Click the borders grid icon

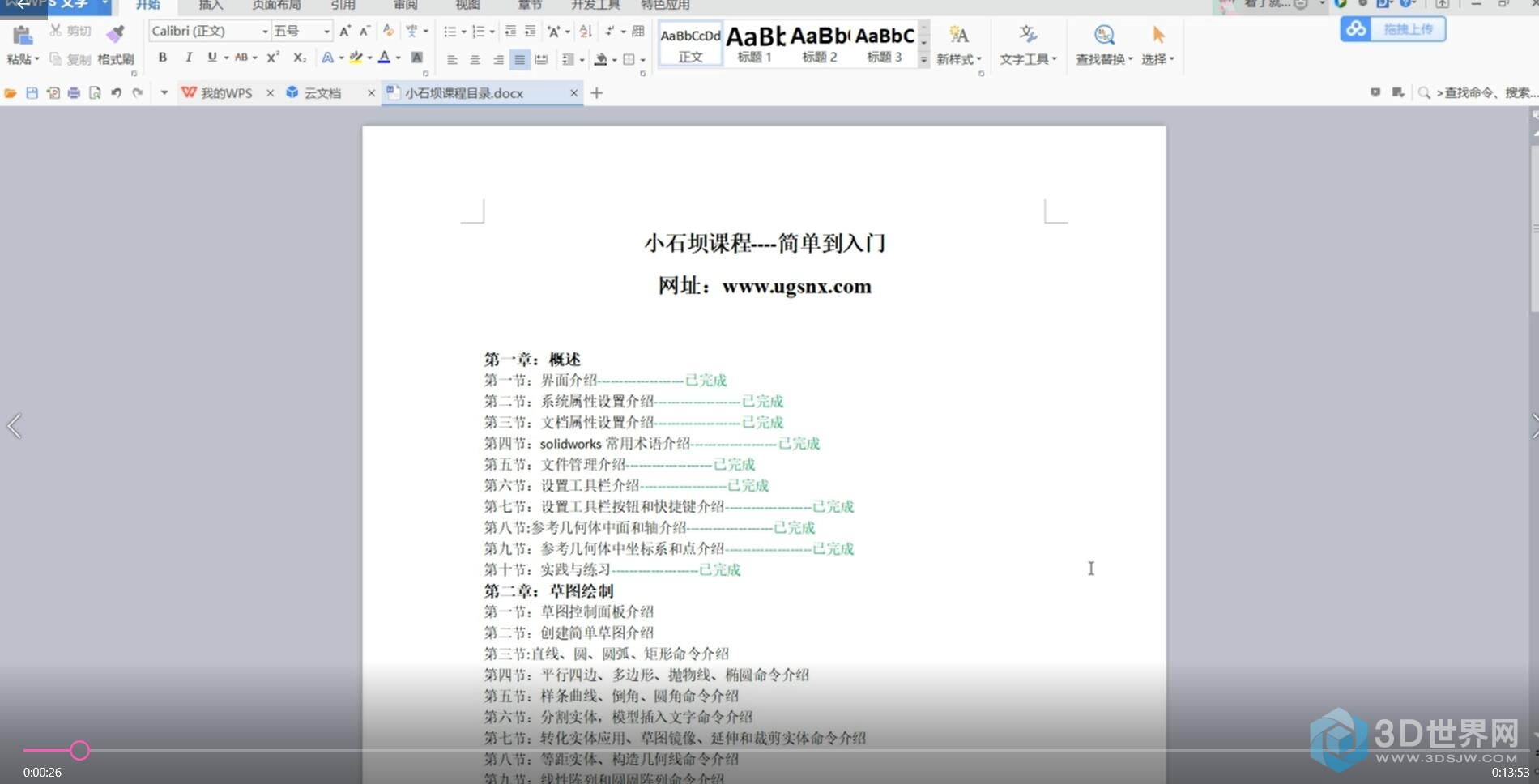pyautogui.click(x=629, y=59)
